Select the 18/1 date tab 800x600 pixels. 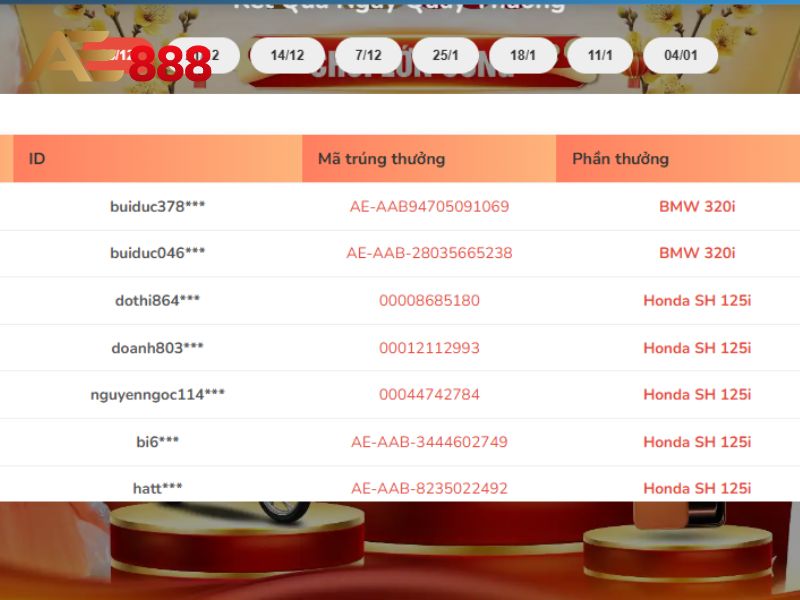[523, 55]
